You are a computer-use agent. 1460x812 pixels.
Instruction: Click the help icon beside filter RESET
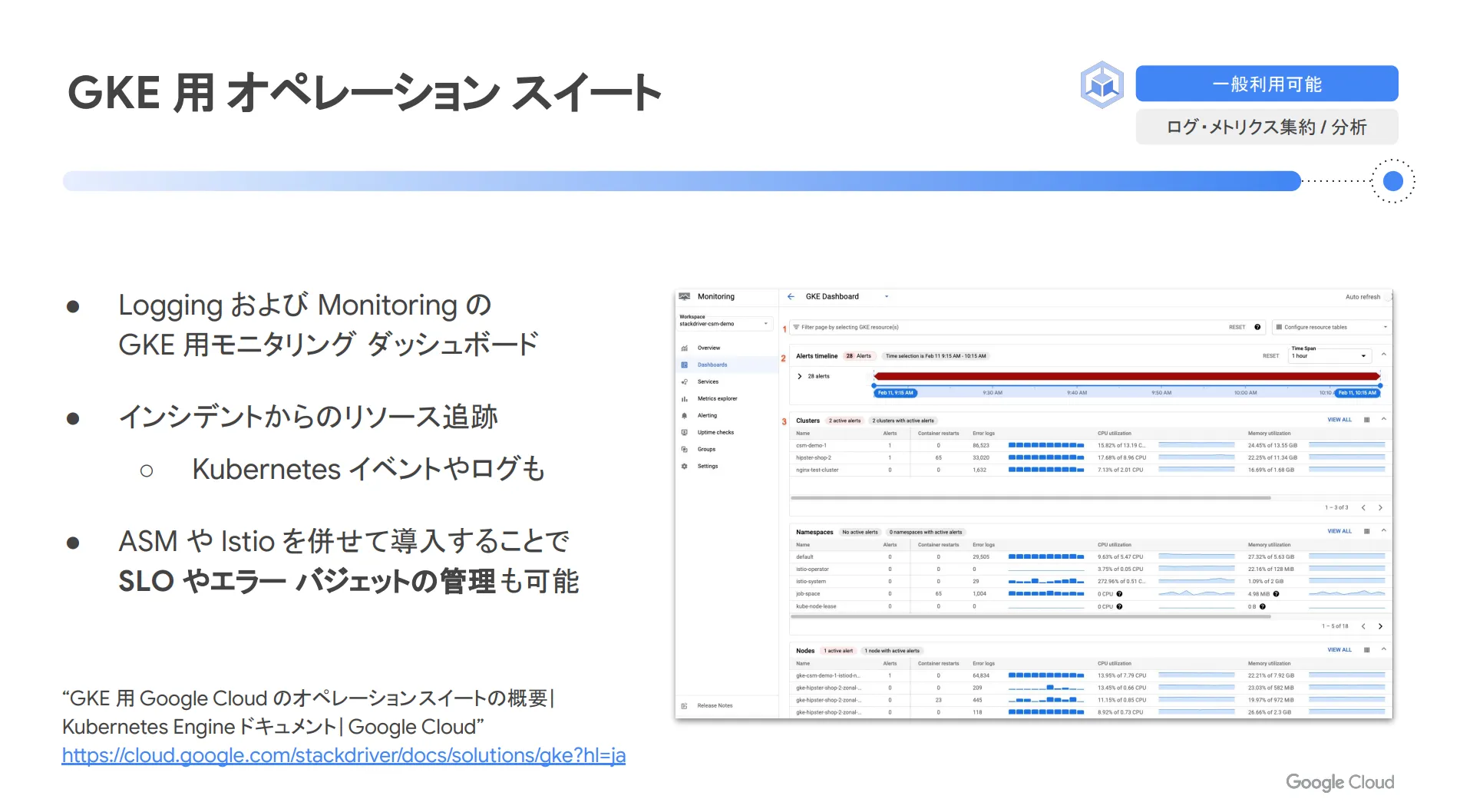pyautogui.click(x=1257, y=327)
